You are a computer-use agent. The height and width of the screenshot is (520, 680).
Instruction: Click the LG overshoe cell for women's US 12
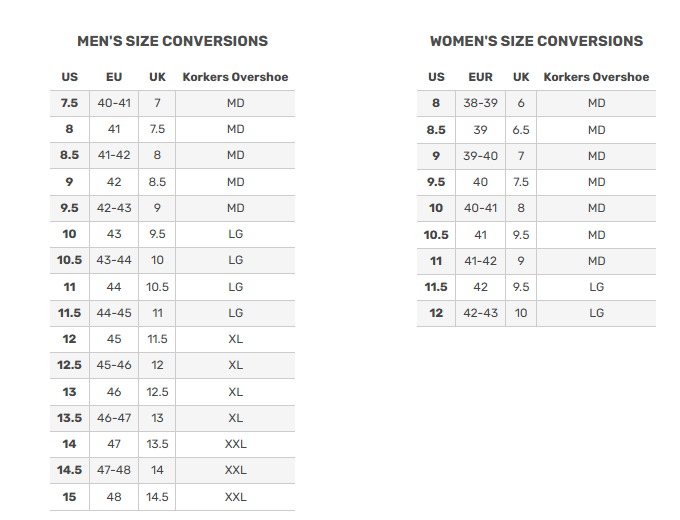click(596, 313)
